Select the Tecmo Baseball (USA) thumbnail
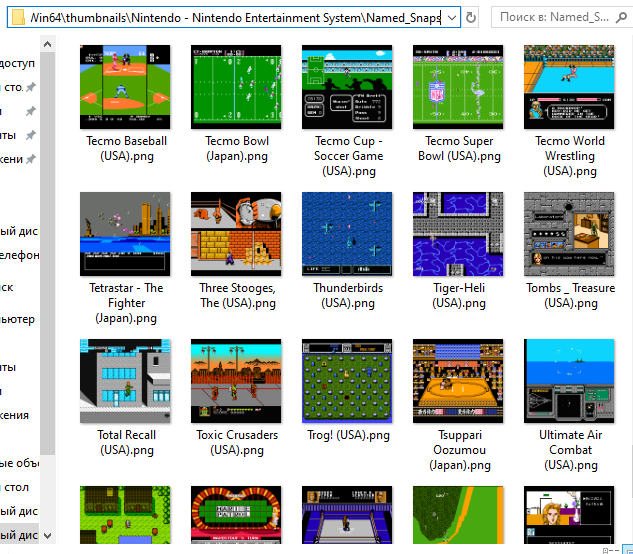This screenshot has height=554, width=633. (125, 87)
